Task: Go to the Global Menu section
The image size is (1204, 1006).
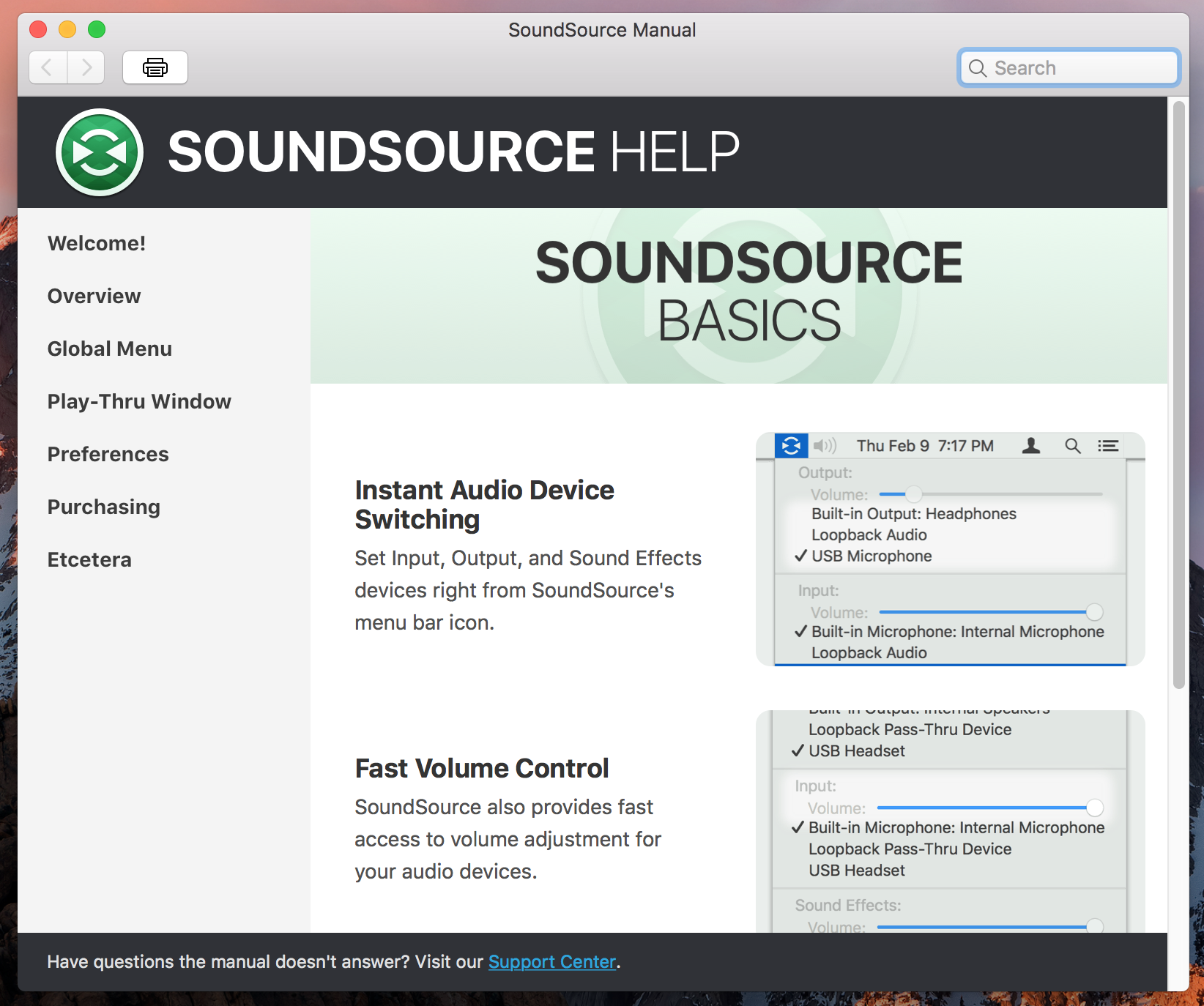Action: [x=110, y=349]
